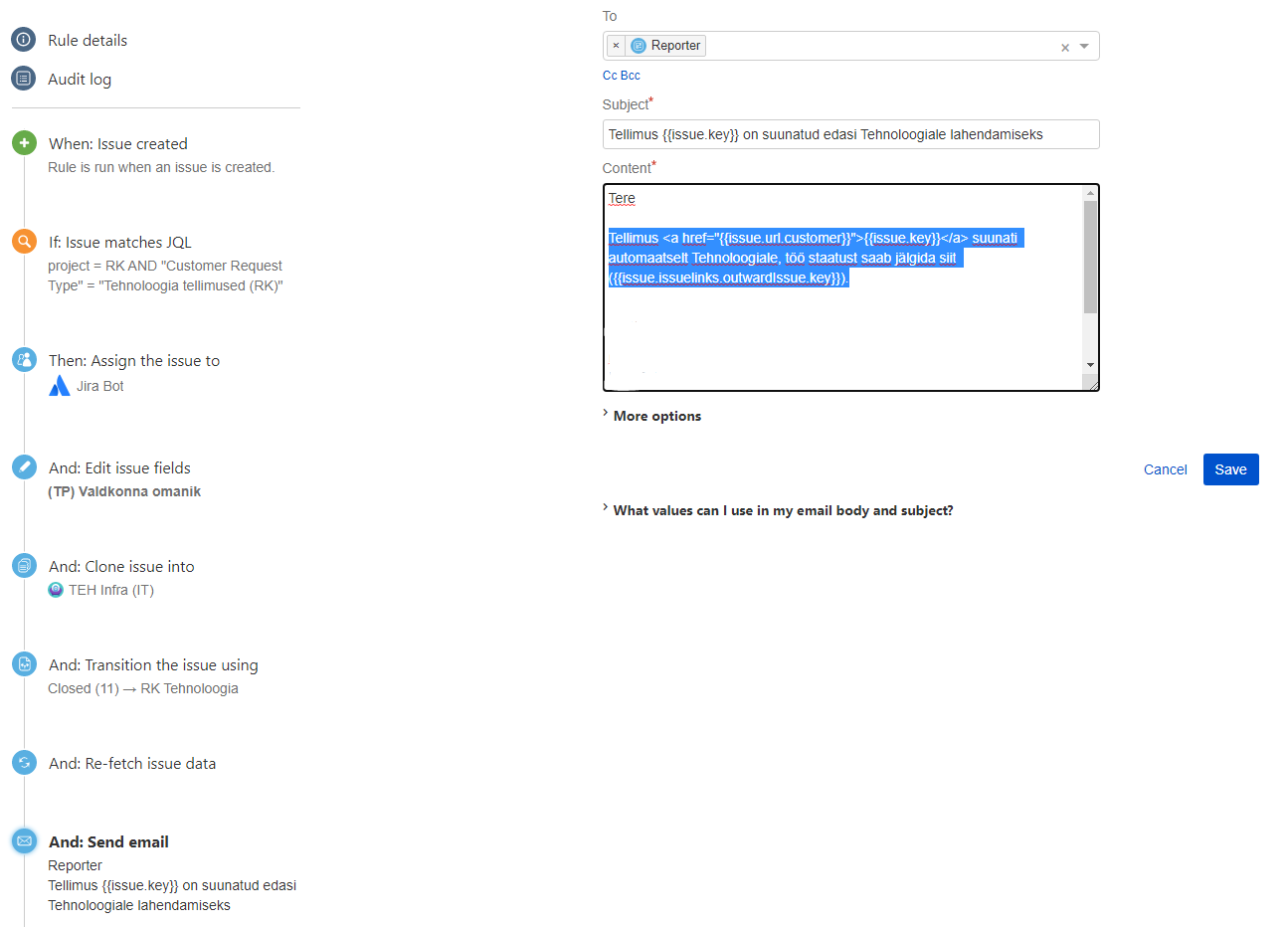Select the Send email envelope icon
Screen dimensions: 1288x927
click(24, 841)
